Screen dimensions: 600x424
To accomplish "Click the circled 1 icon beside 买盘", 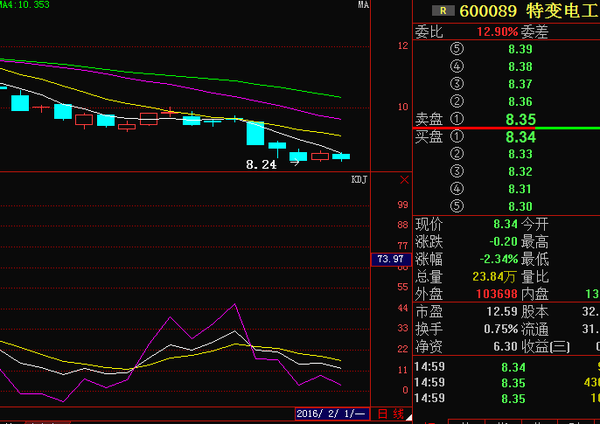I will (x=457, y=136).
